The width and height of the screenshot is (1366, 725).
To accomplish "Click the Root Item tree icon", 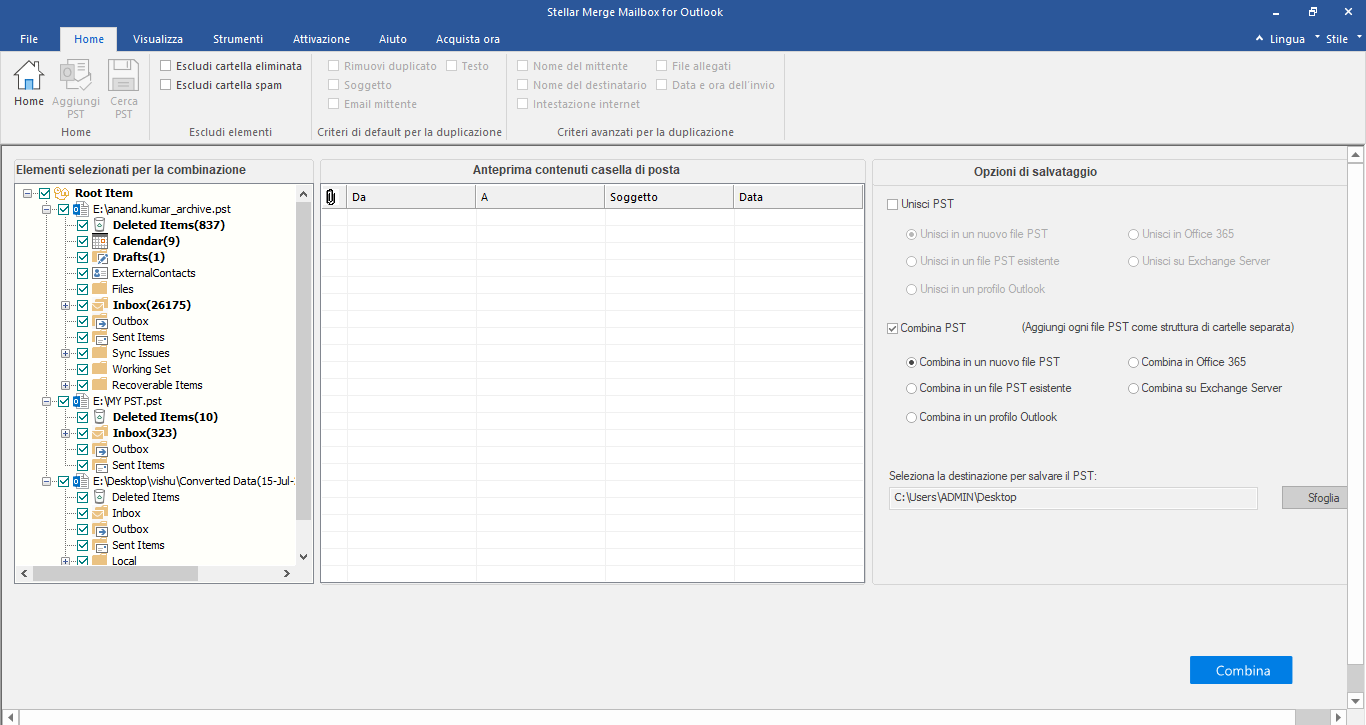I will point(62,193).
